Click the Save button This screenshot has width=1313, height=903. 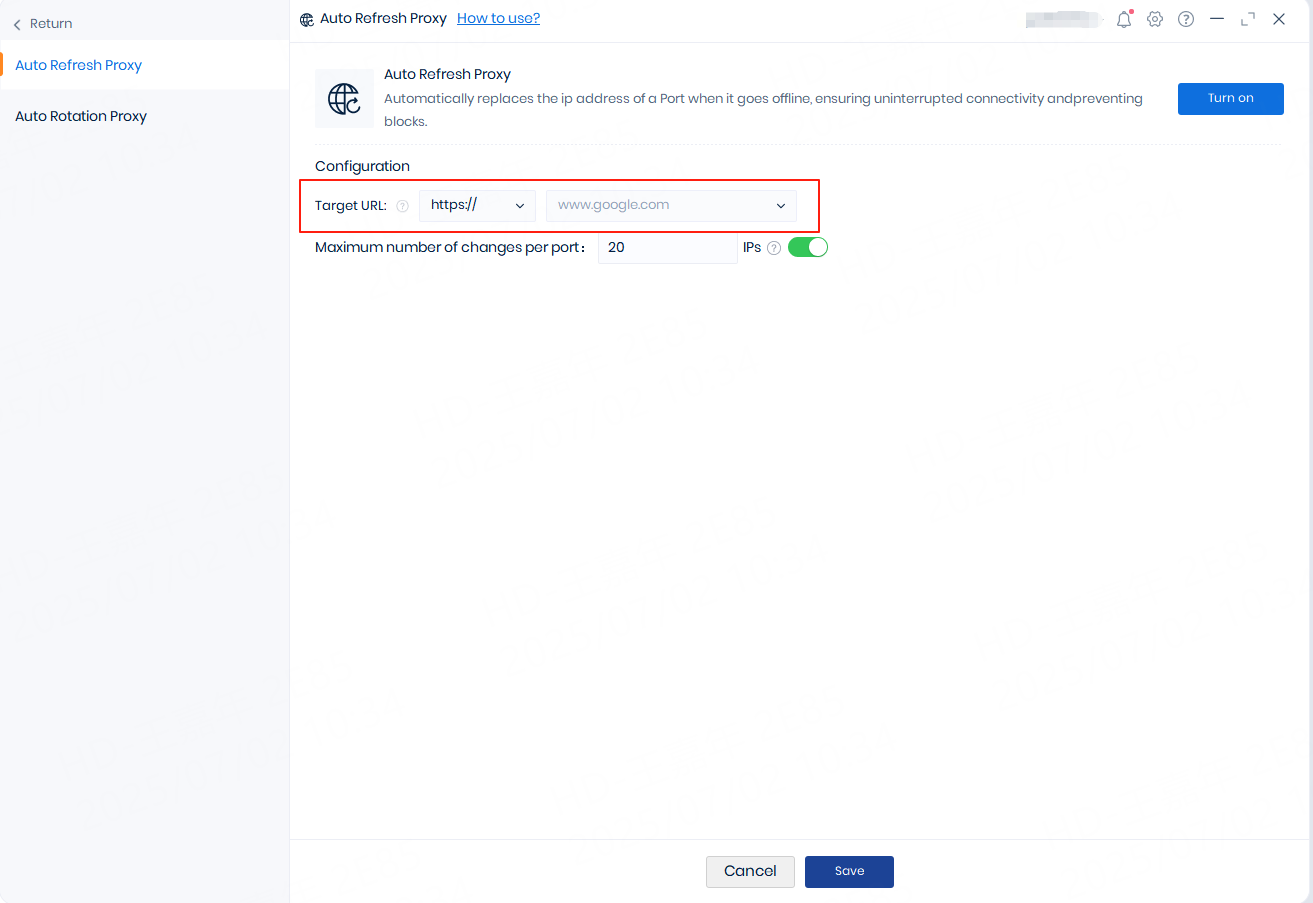(x=849, y=871)
